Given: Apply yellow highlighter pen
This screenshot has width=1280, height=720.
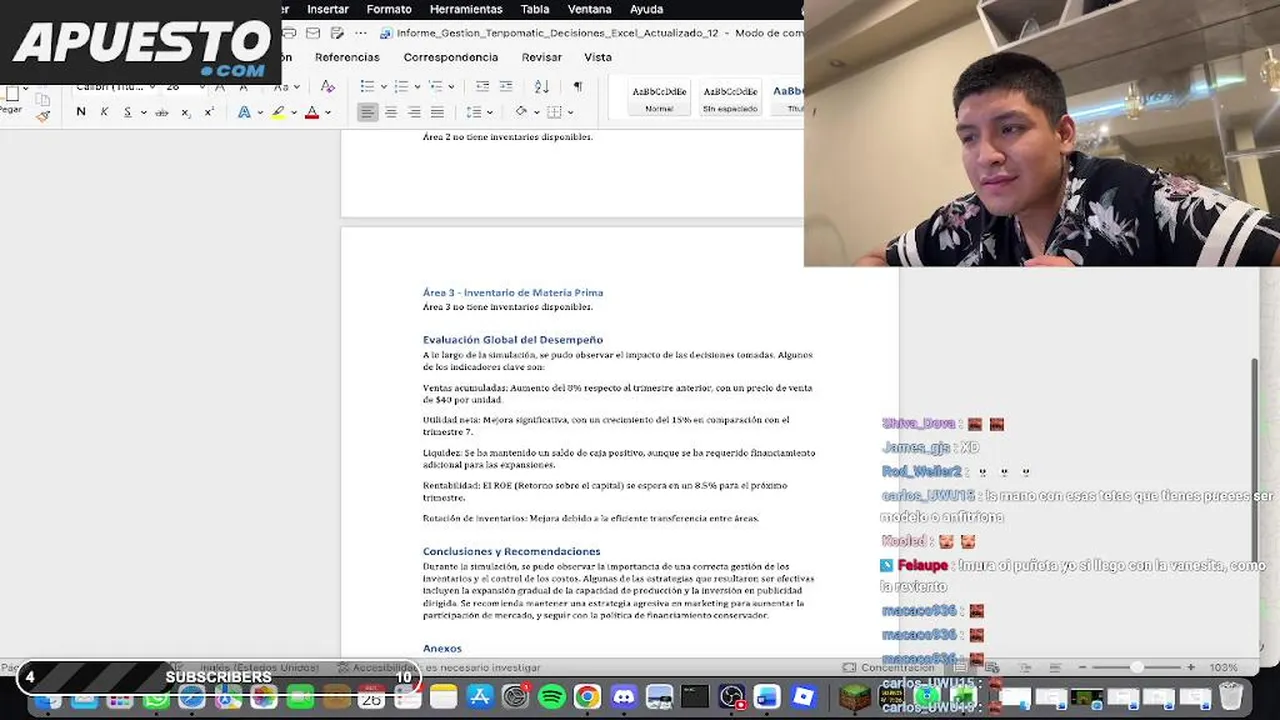Looking at the screenshot, I should point(278,112).
